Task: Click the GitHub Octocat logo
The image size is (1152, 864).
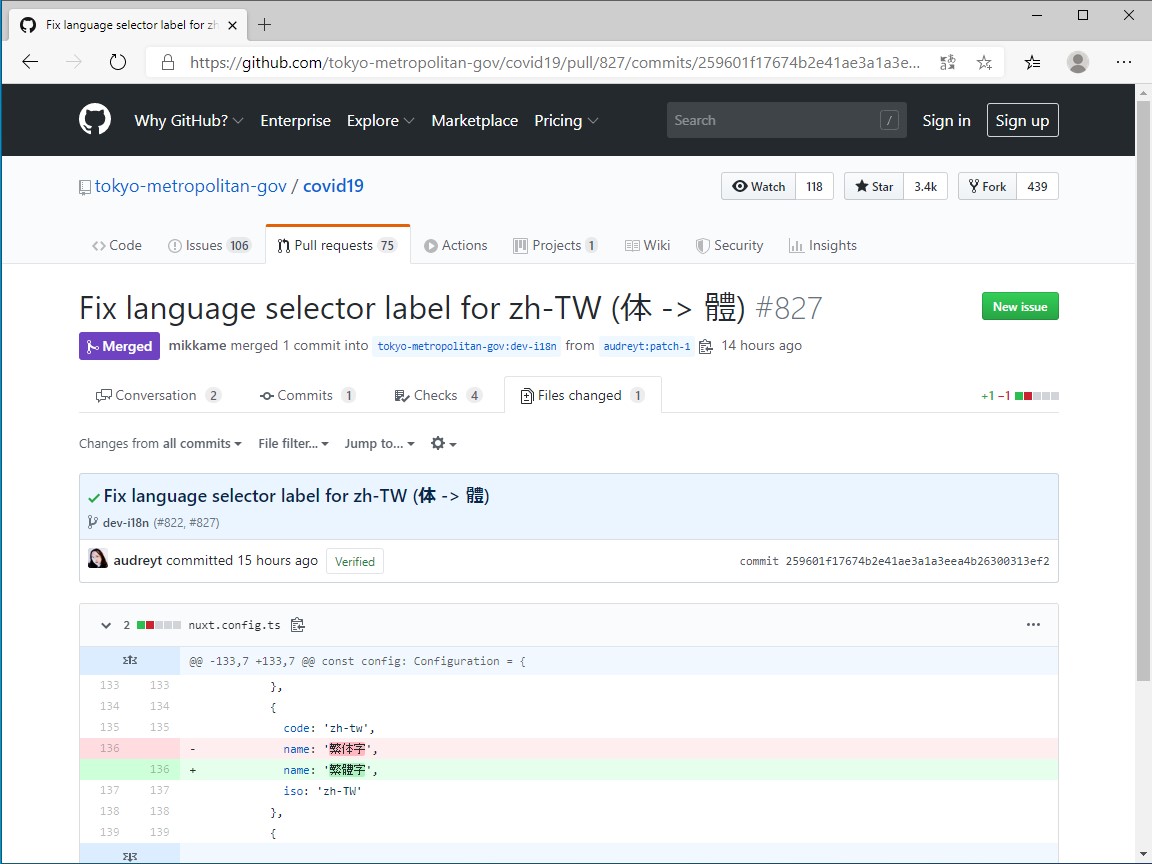Action: point(95,120)
